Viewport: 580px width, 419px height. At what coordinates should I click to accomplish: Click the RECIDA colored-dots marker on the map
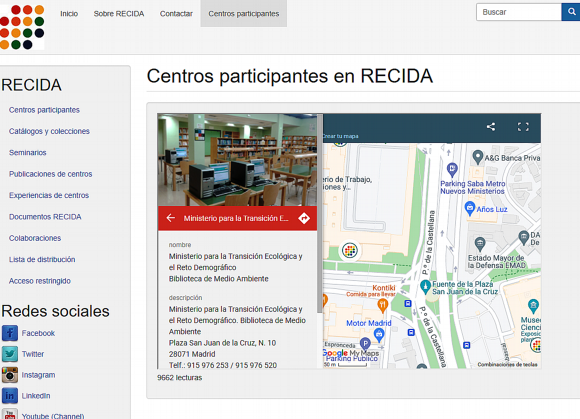pyautogui.click(x=350, y=251)
